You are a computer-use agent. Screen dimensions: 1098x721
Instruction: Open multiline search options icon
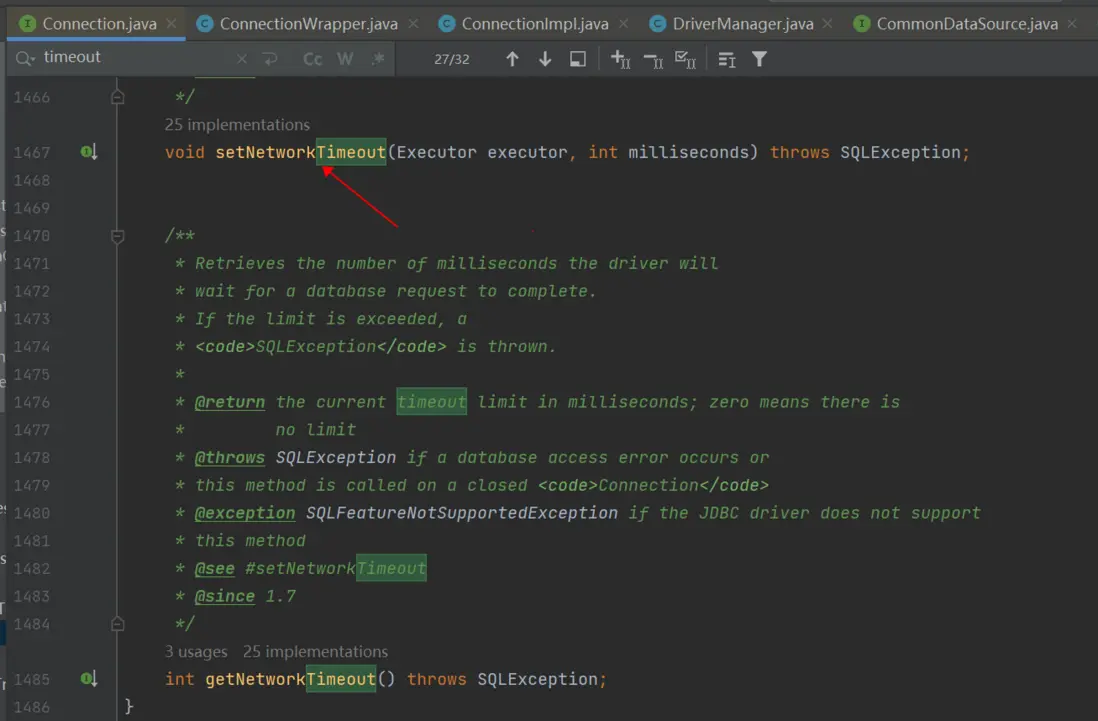[727, 60]
